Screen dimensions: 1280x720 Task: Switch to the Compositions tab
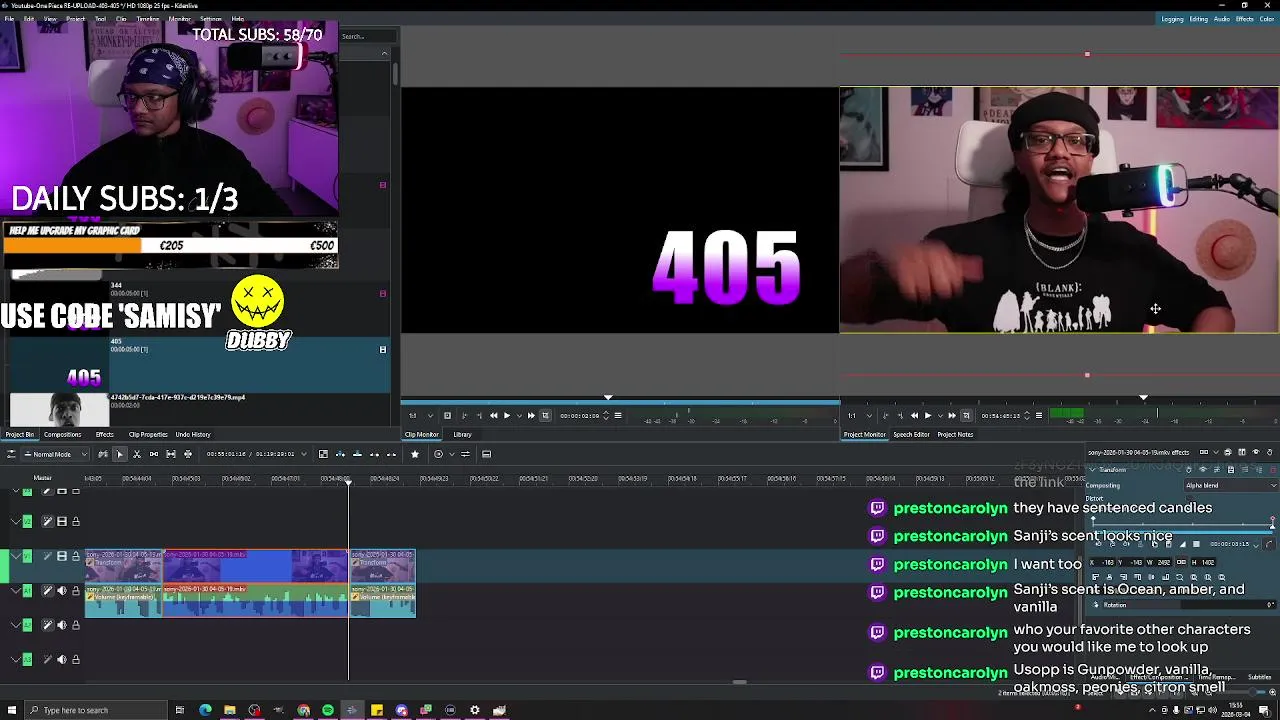(62, 434)
